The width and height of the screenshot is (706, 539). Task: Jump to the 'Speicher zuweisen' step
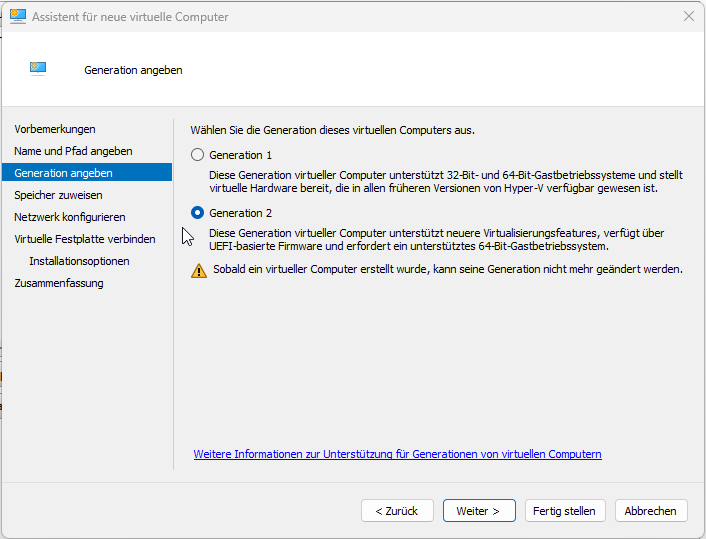click(58, 195)
